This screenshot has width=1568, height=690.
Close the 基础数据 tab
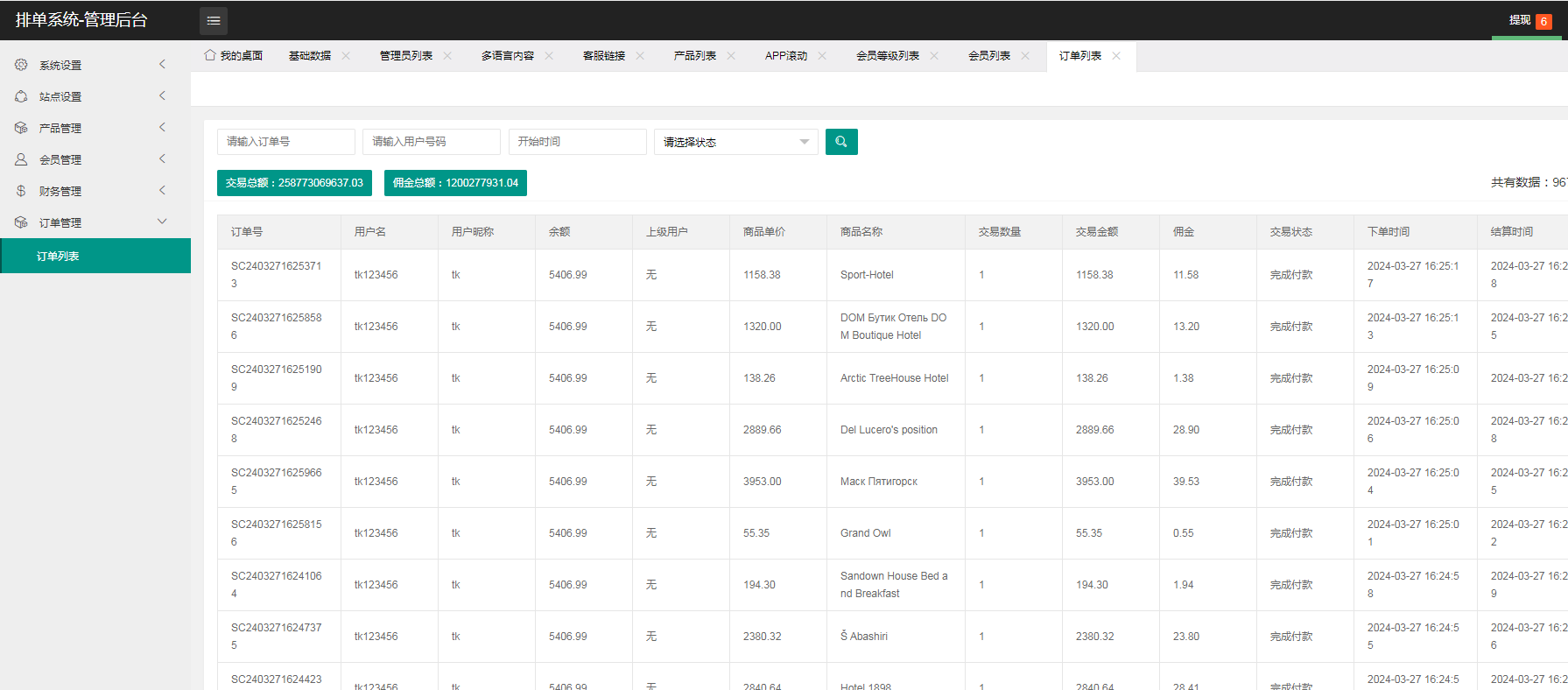(346, 56)
